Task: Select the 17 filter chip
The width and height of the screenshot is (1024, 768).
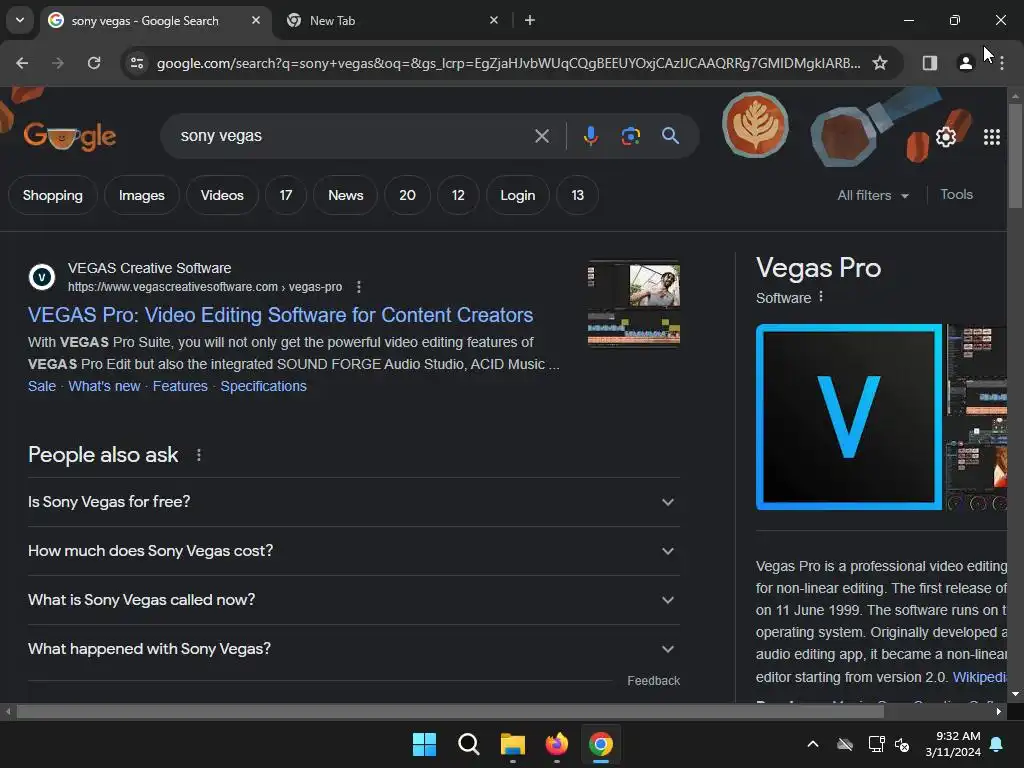Action: [285, 195]
